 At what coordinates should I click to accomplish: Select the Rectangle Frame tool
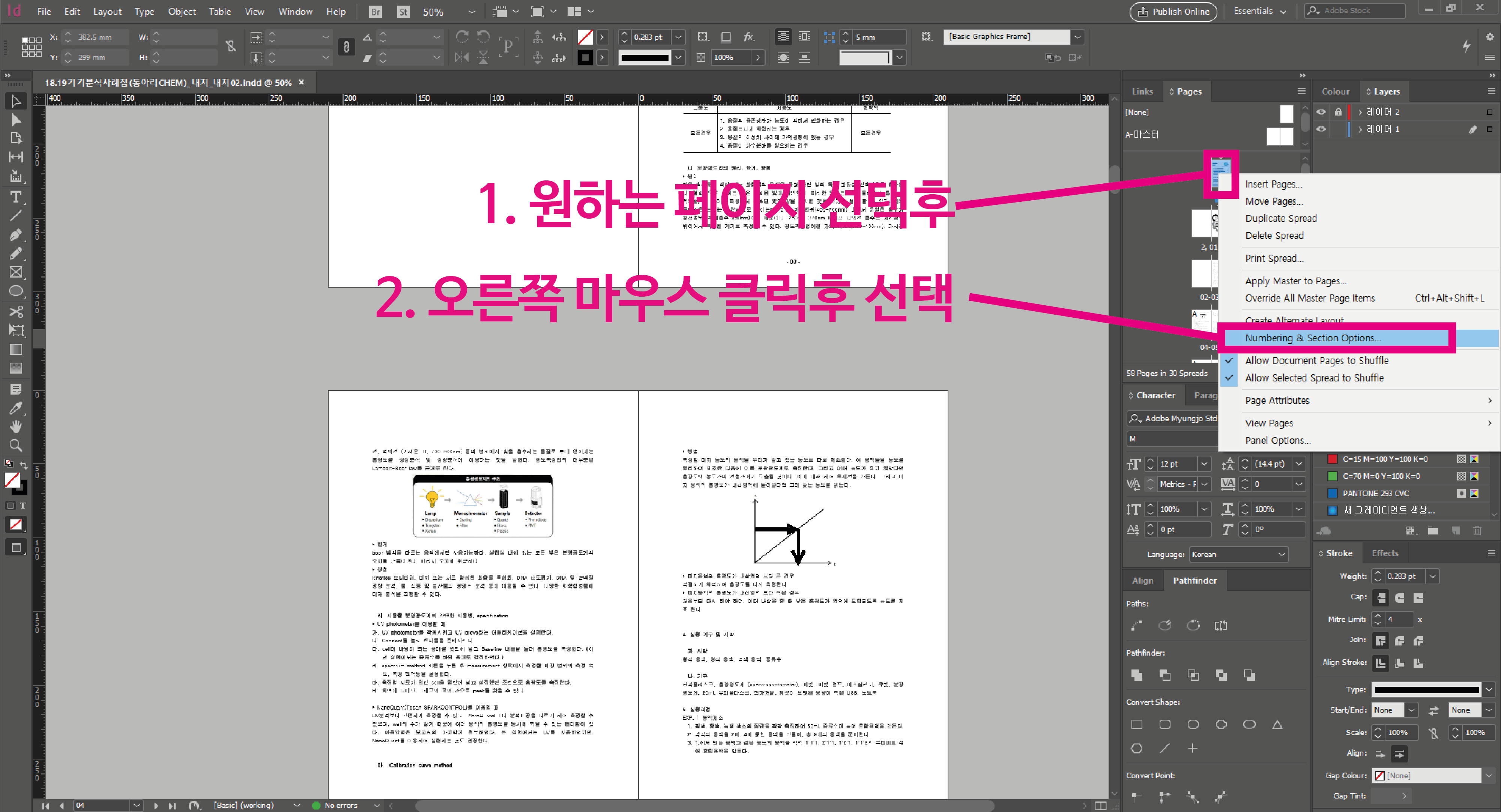click(16, 272)
